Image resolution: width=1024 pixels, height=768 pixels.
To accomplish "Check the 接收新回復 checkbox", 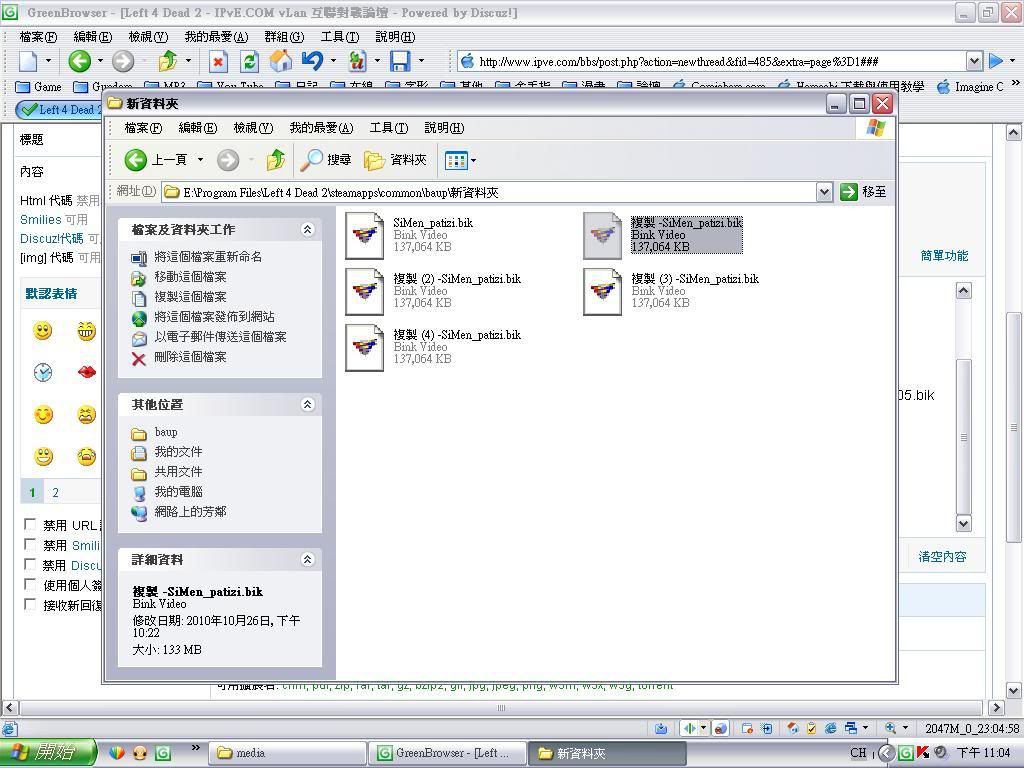I will (x=30, y=604).
